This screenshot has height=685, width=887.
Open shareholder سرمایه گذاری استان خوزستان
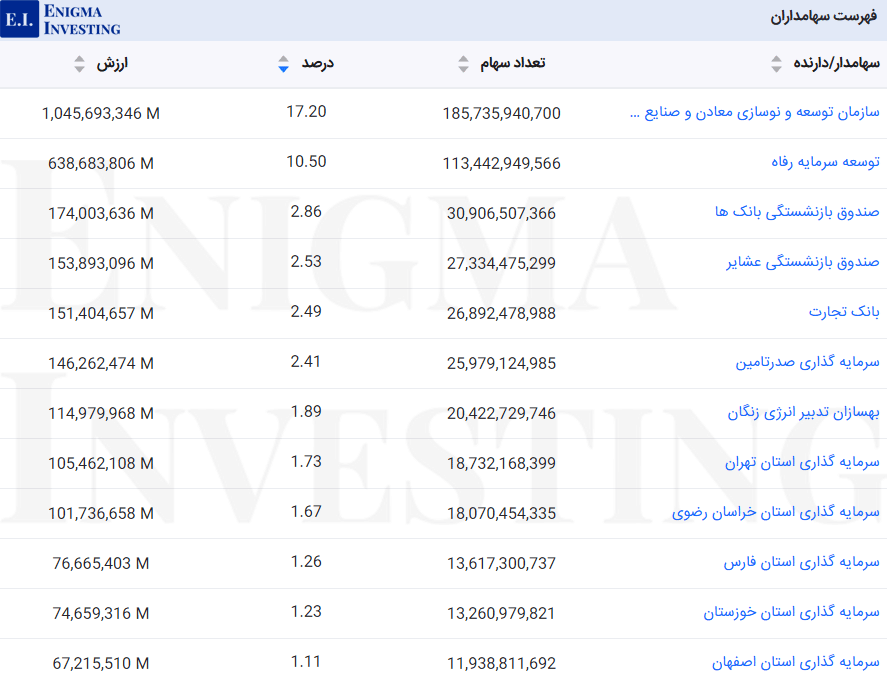click(x=791, y=612)
